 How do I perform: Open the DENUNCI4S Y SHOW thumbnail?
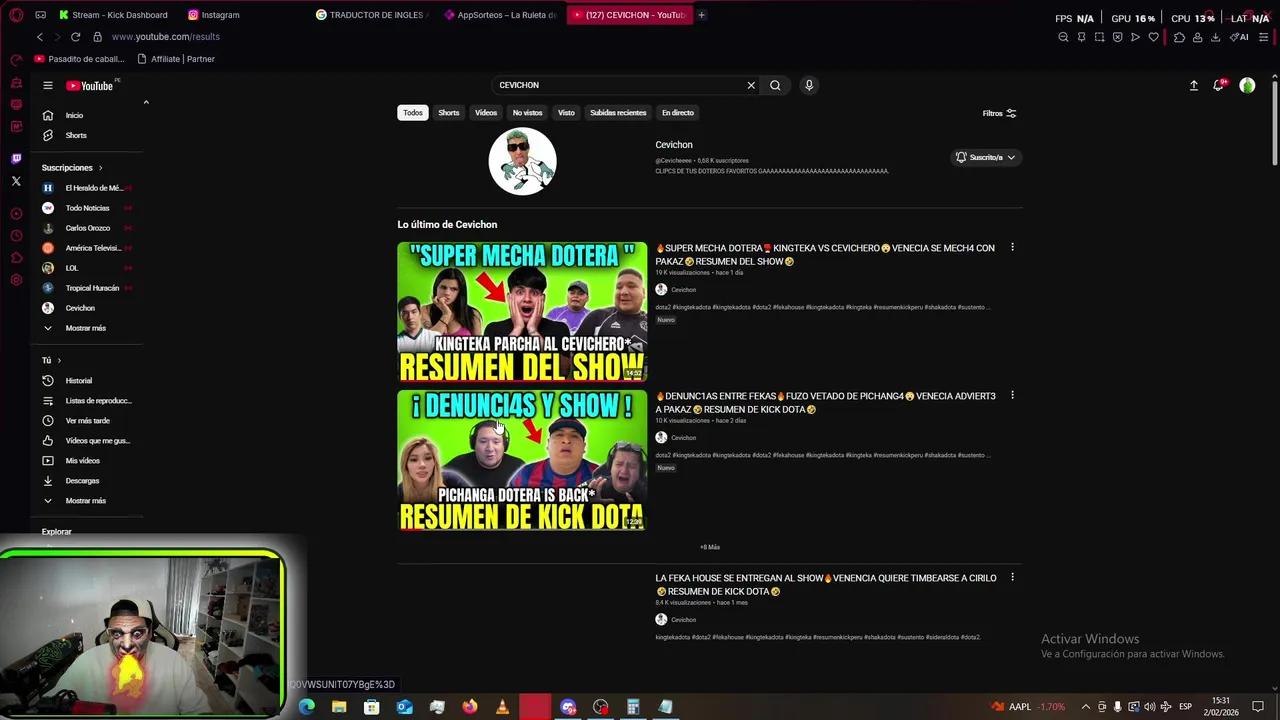click(522, 460)
